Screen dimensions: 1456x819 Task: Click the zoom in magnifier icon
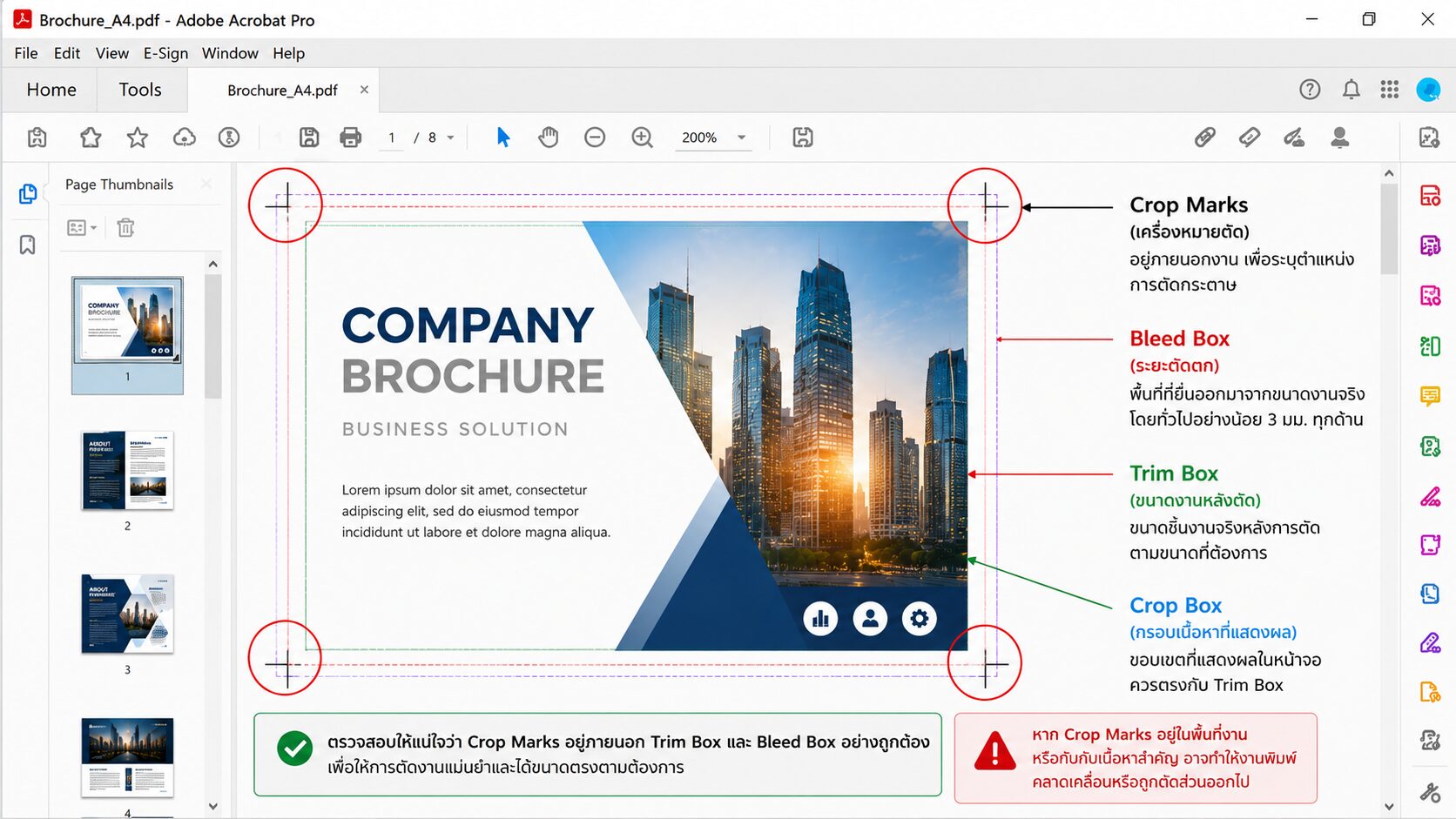[642, 138]
